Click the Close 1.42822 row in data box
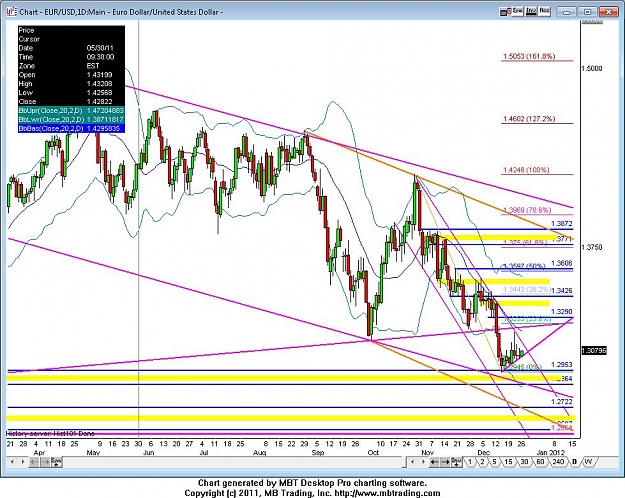This screenshot has height=498, width=625. 71,101
